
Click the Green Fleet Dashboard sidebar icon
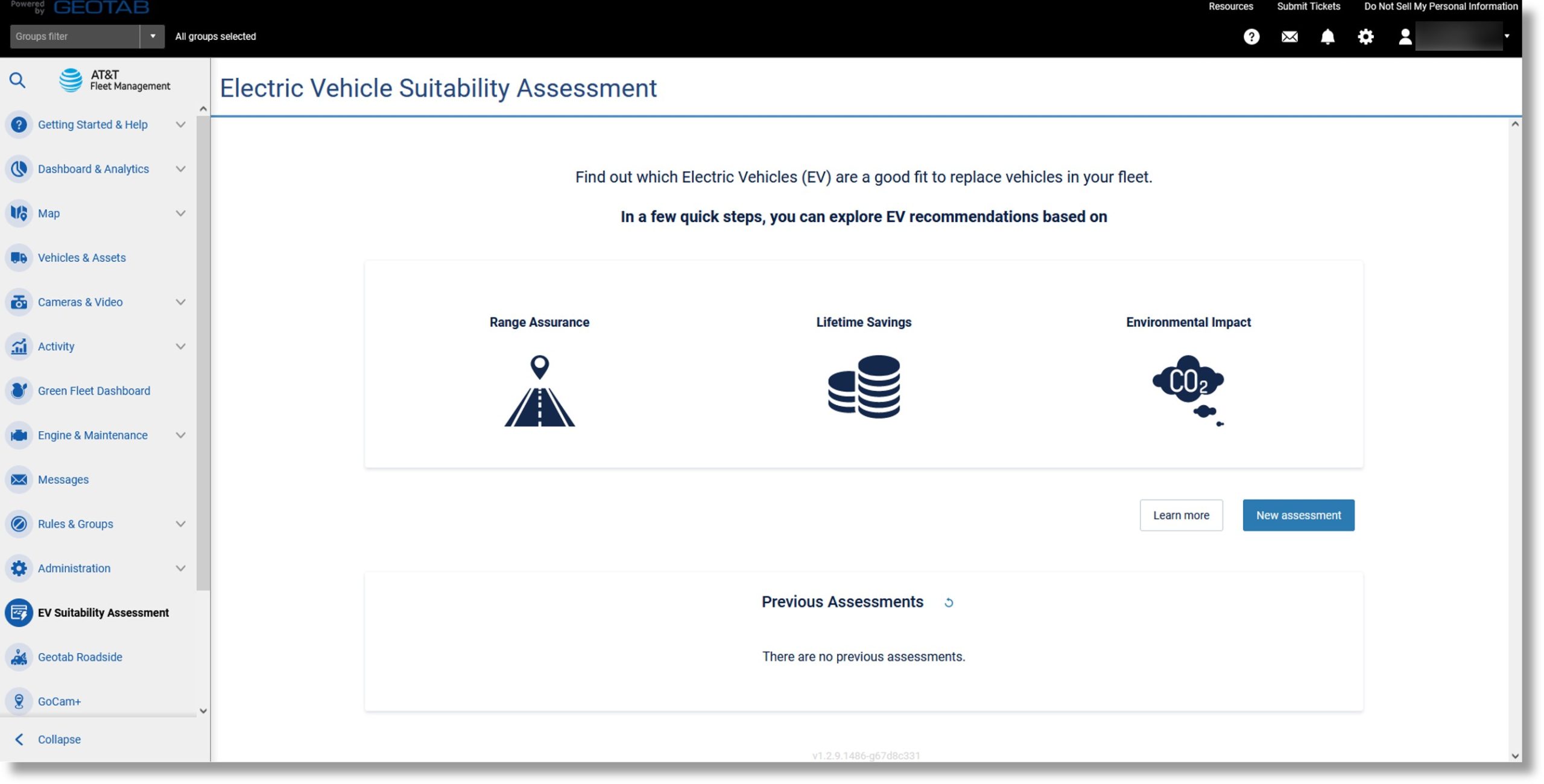click(18, 390)
